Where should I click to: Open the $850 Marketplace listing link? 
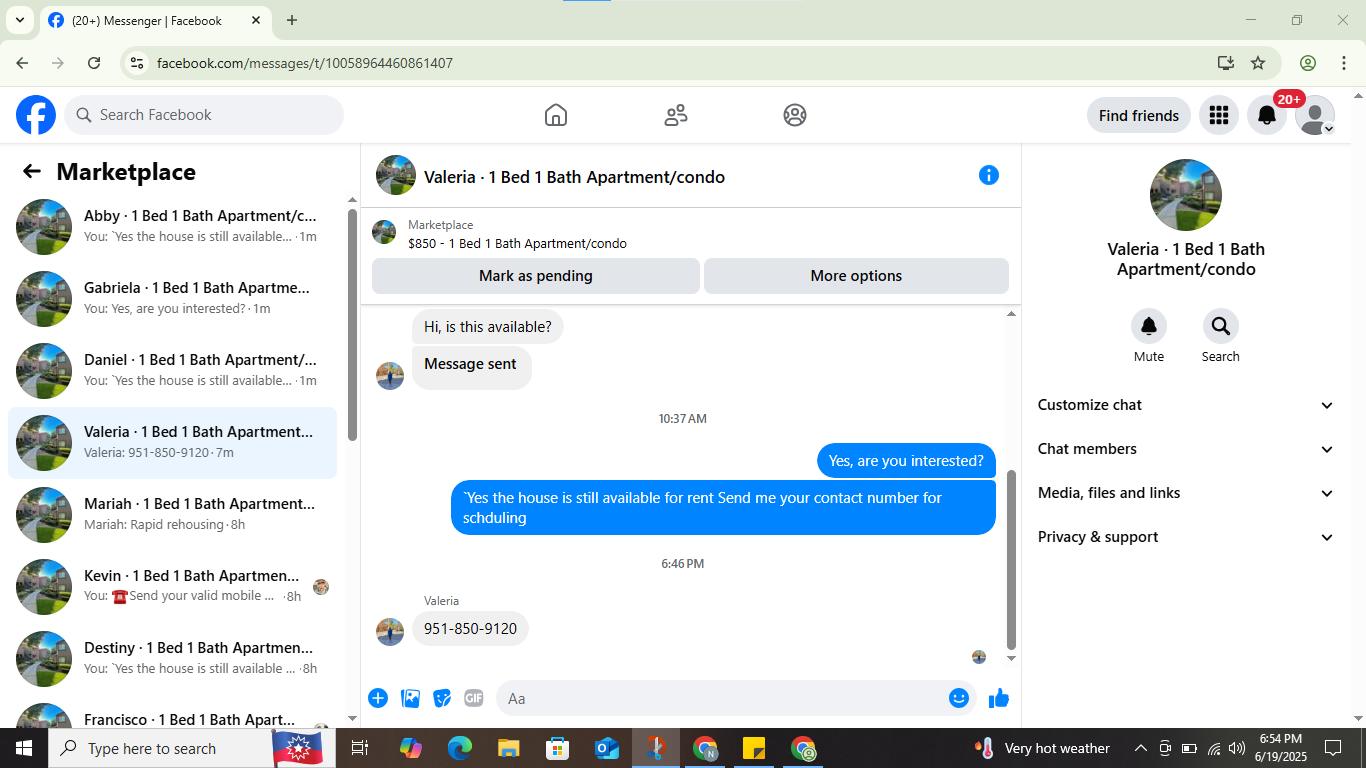click(x=518, y=243)
